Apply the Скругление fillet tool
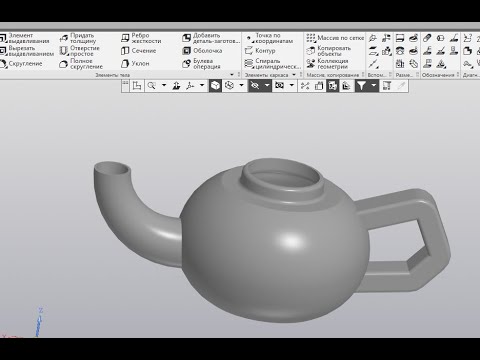This screenshot has height=360, width=480. [22, 64]
